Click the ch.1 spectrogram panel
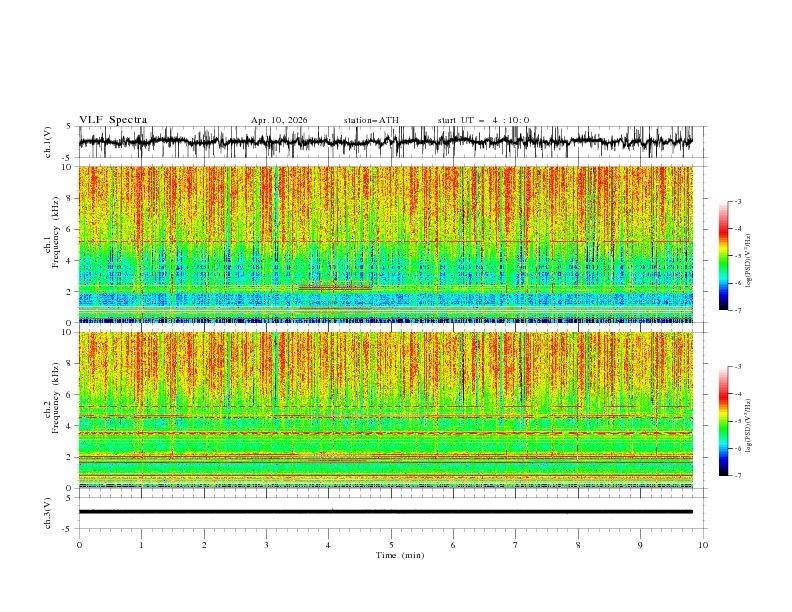Viewport: 792px width, 612px height. tap(386, 244)
